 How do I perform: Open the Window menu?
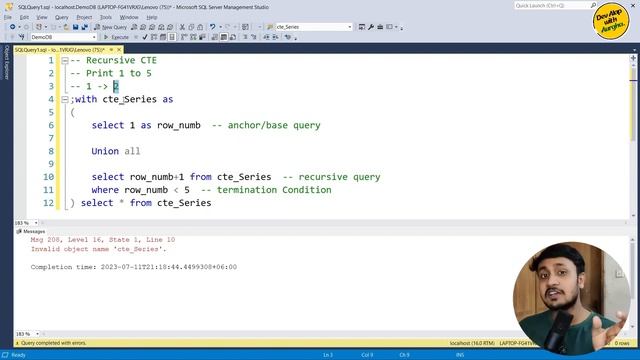click(129, 17)
